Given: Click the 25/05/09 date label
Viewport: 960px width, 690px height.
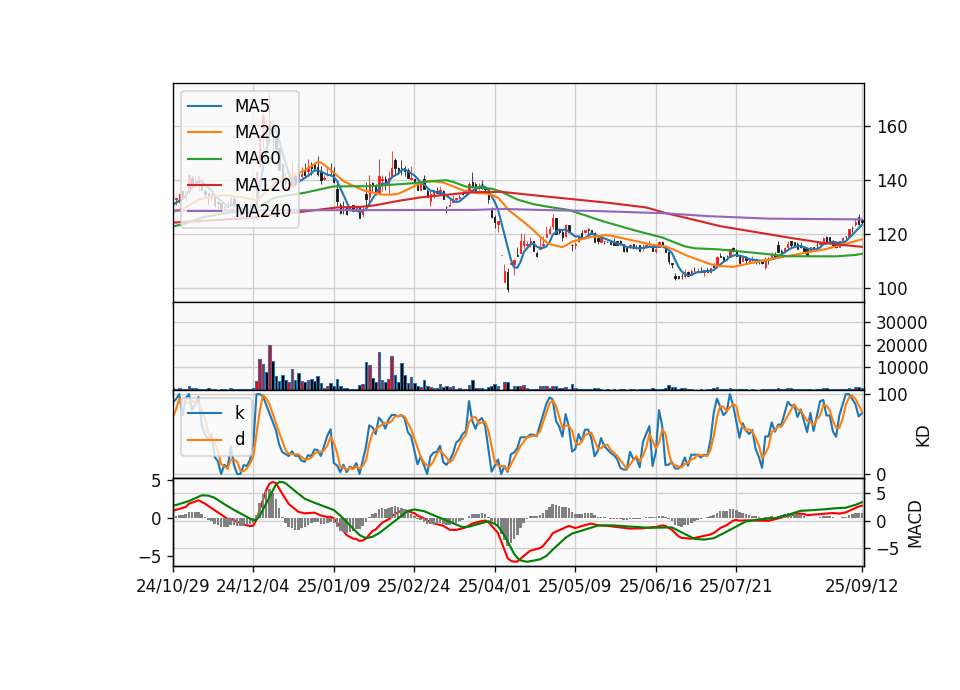Looking at the screenshot, I should [574, 586].
